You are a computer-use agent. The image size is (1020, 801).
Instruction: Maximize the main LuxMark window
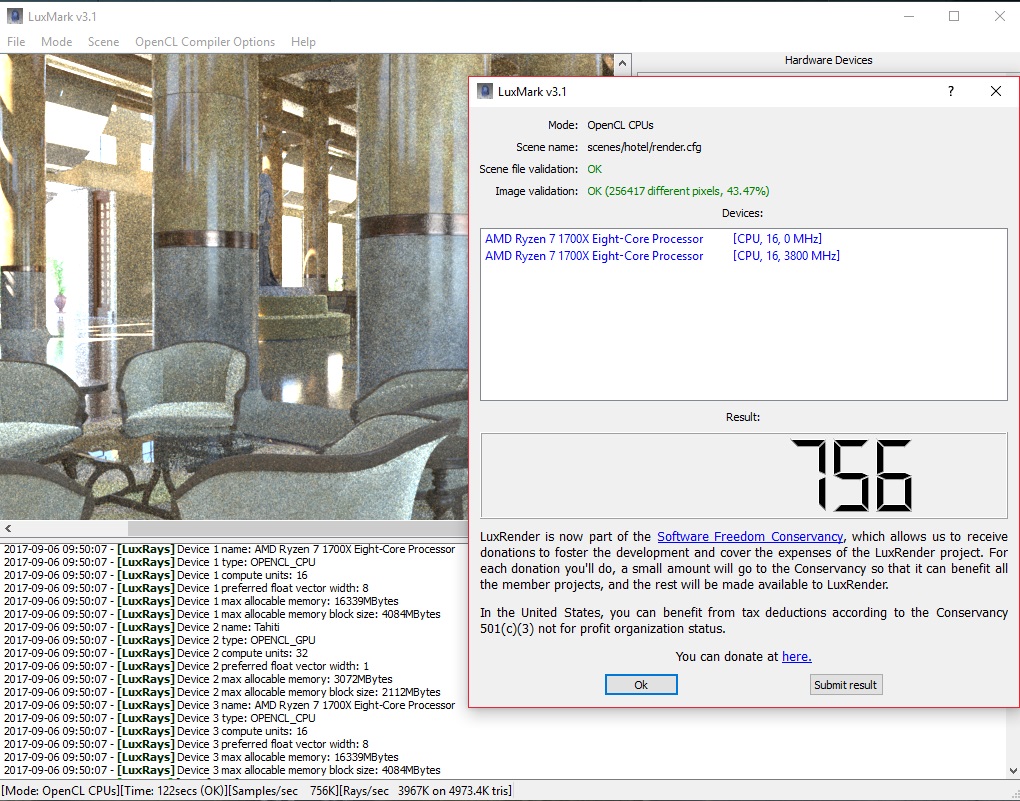point(954,16)
